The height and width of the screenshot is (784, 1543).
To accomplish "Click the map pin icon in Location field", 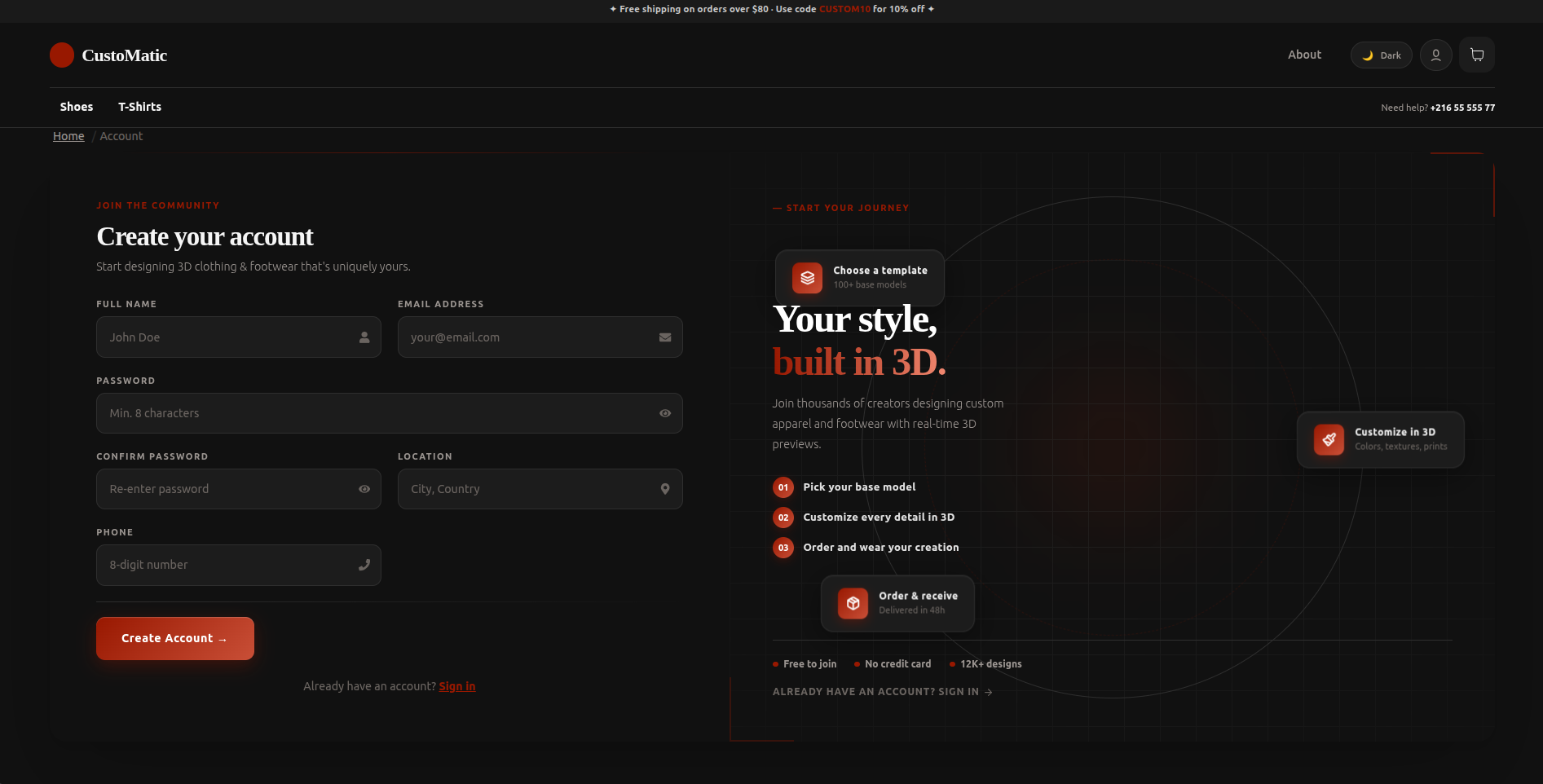I will [x=665, y=489].
